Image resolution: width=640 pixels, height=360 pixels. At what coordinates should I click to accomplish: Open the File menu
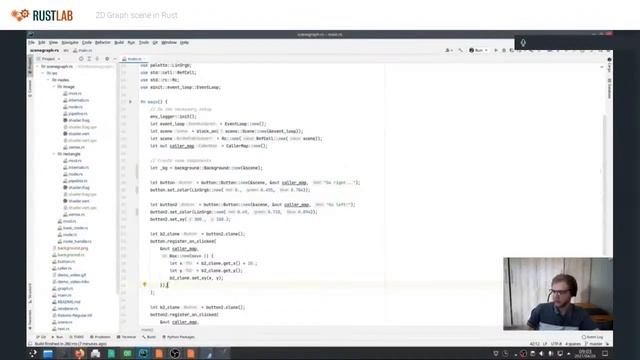click(31, 42)
